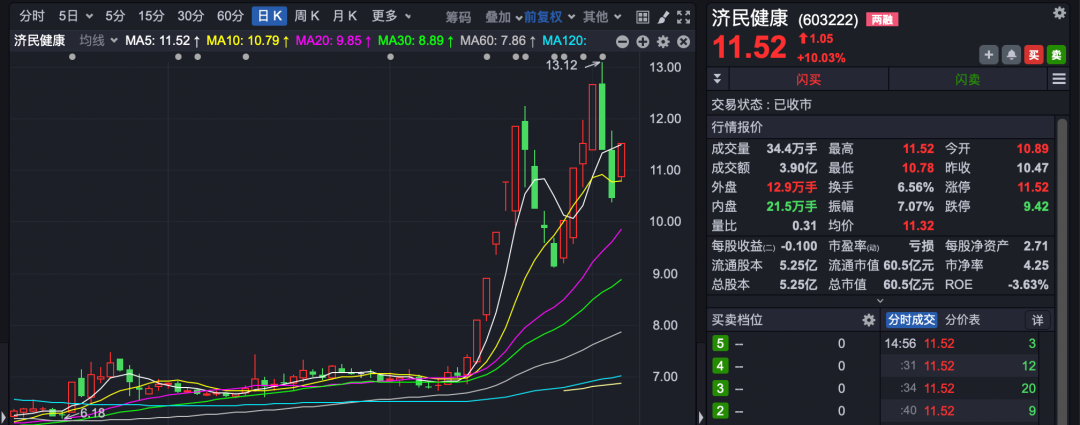Expand the 更多 periods dropdown

(391, 16)
